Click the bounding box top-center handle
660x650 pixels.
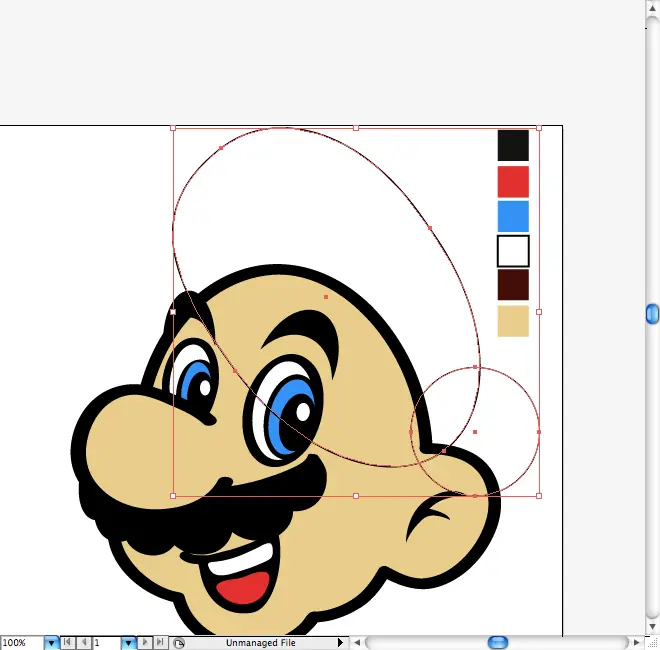356,128
